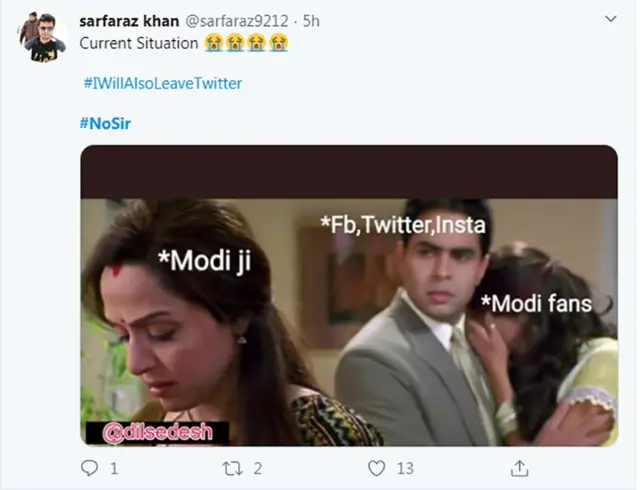Click the "Current Situation" tweet text
The height and width of the screenshot is (490, 640).
[x=138, y=44]
